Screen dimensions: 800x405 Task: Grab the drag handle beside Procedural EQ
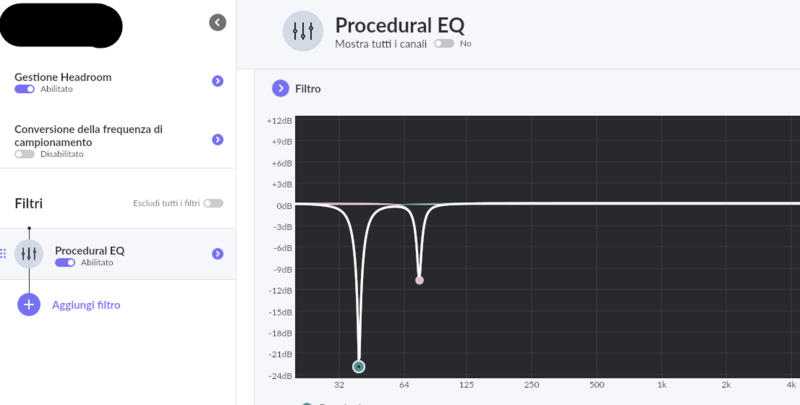click(3, 254)
